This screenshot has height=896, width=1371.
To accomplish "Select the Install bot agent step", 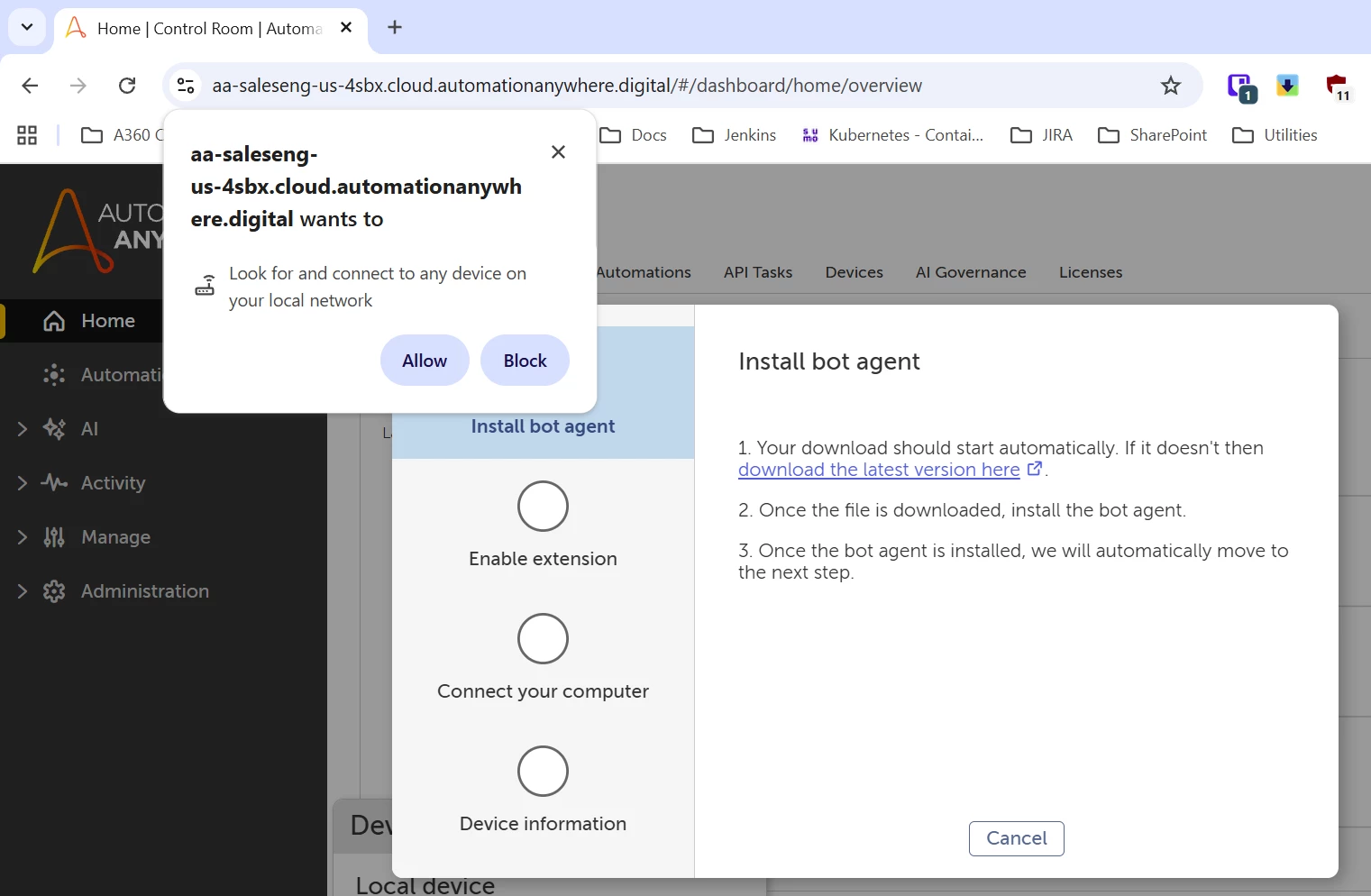I will coord(543,426).
